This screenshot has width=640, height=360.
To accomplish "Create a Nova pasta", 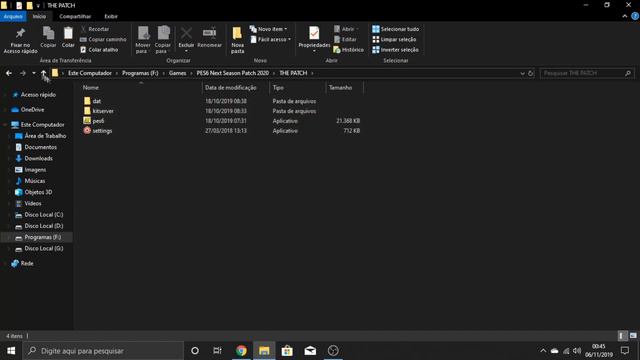I will click(237, 40).
